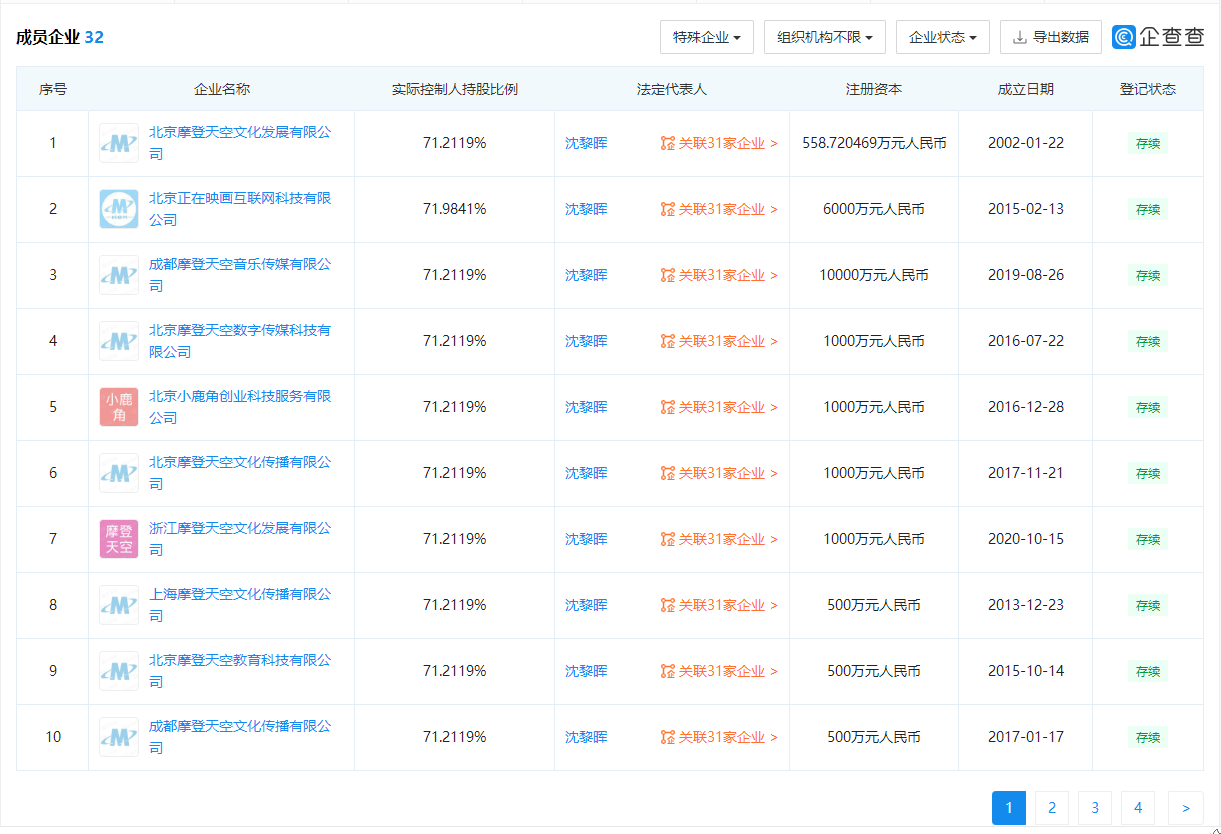1221x834 pixels.
Task: Click the date 2002-01-22
Action: point(1026,143)
